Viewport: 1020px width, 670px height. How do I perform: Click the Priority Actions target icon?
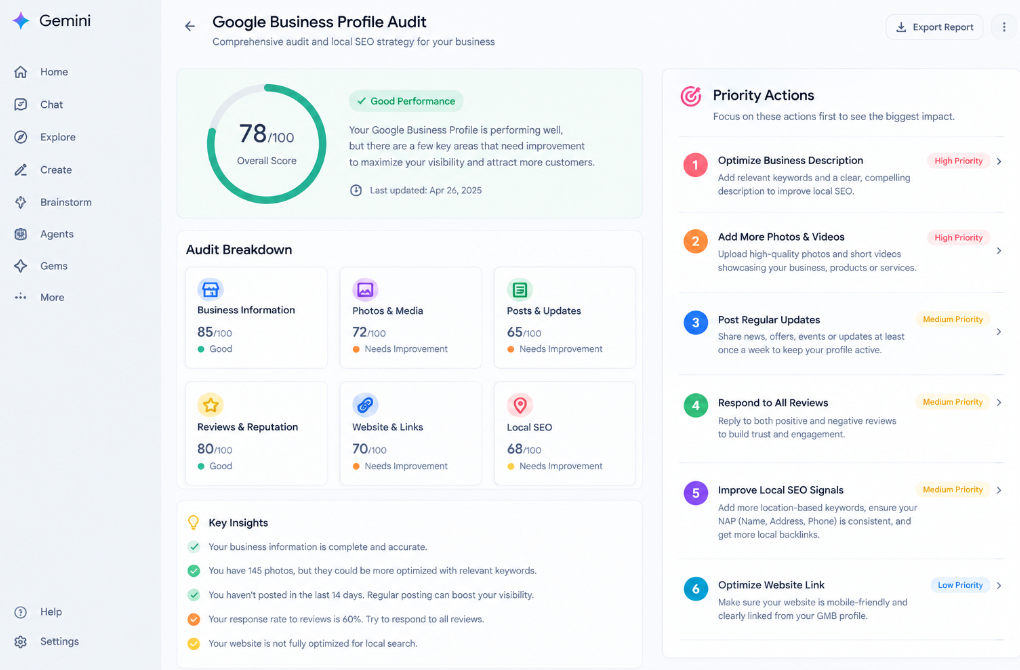click(691, 96)
